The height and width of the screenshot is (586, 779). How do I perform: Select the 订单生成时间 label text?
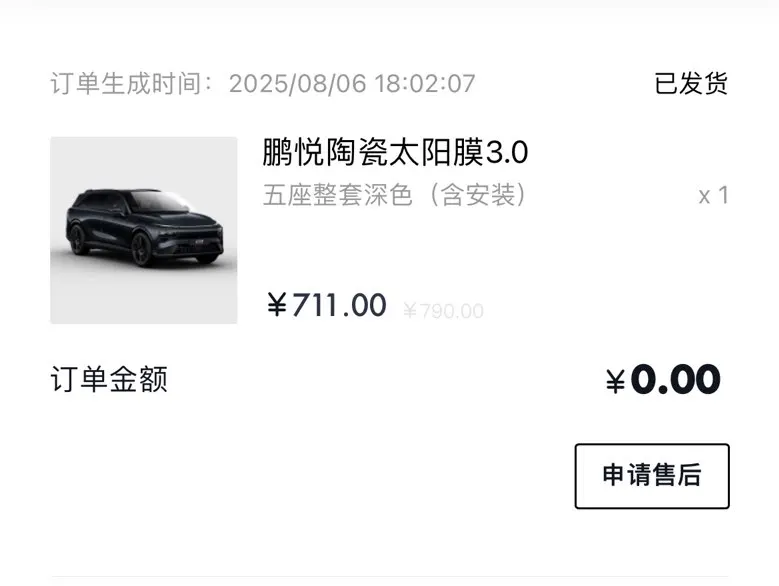(x=126, y=83)
